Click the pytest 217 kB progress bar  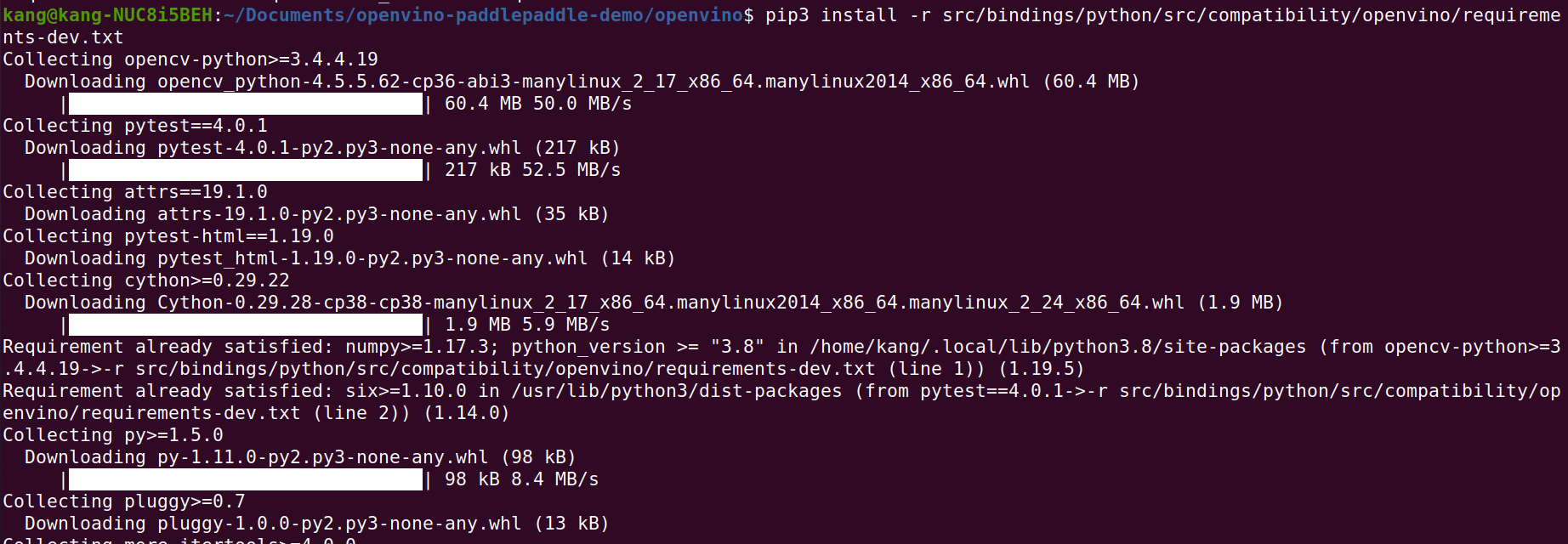tap(246, 170)
